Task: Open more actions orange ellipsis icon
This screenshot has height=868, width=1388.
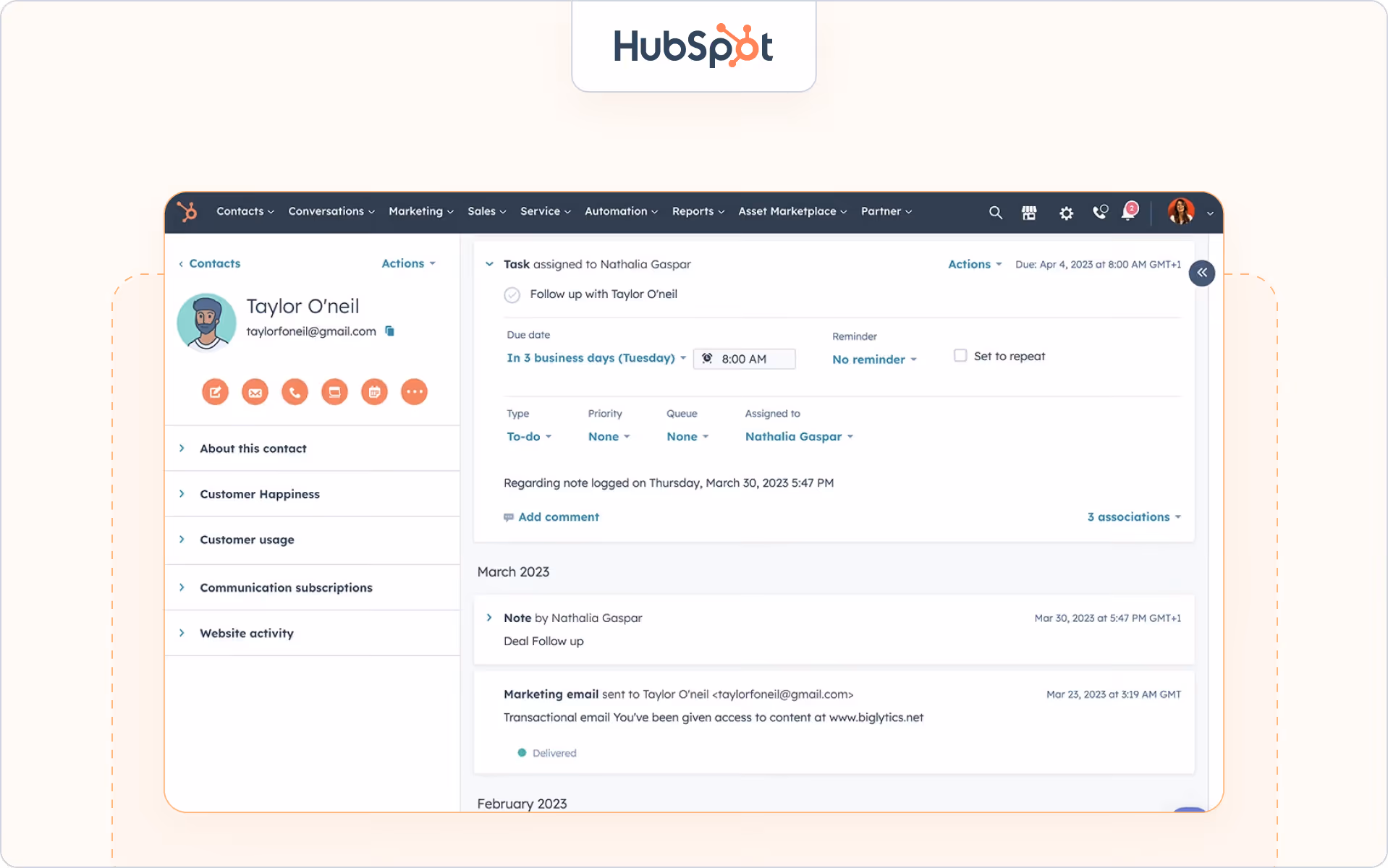Action: coord(414,392)
